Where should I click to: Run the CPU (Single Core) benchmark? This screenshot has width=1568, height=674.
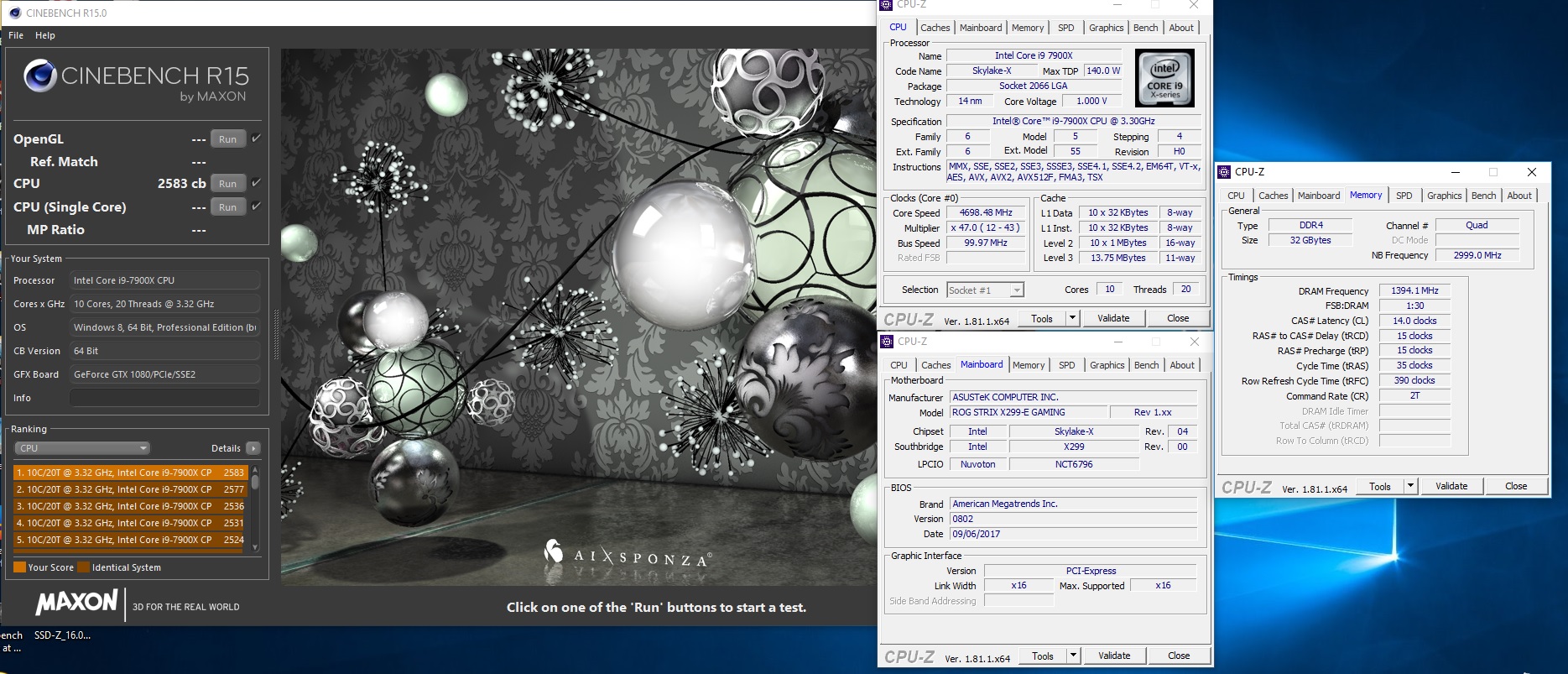pyautogui.click(x=228, y=207)
